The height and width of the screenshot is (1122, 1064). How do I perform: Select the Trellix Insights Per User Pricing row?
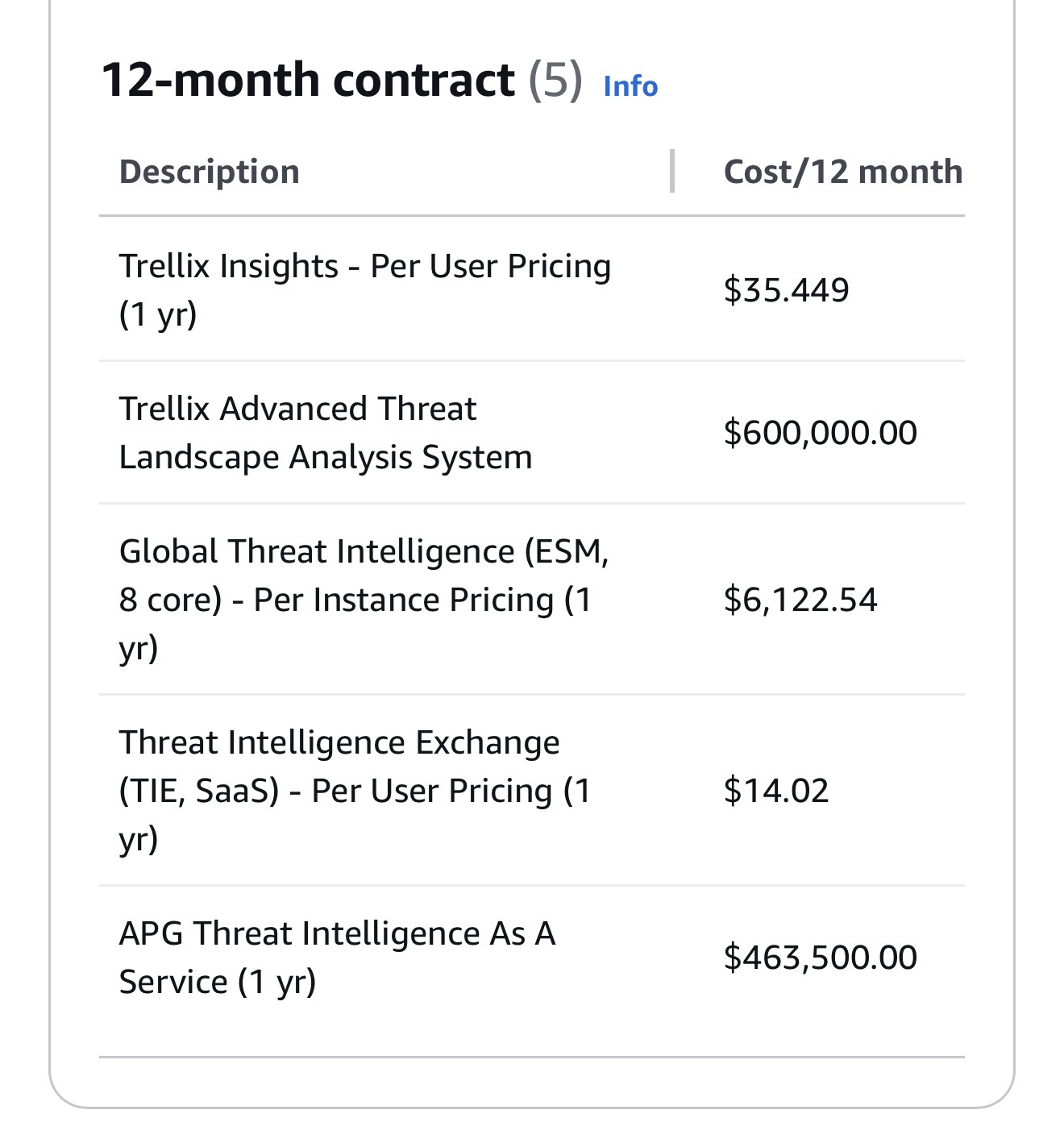coord(532,289)
